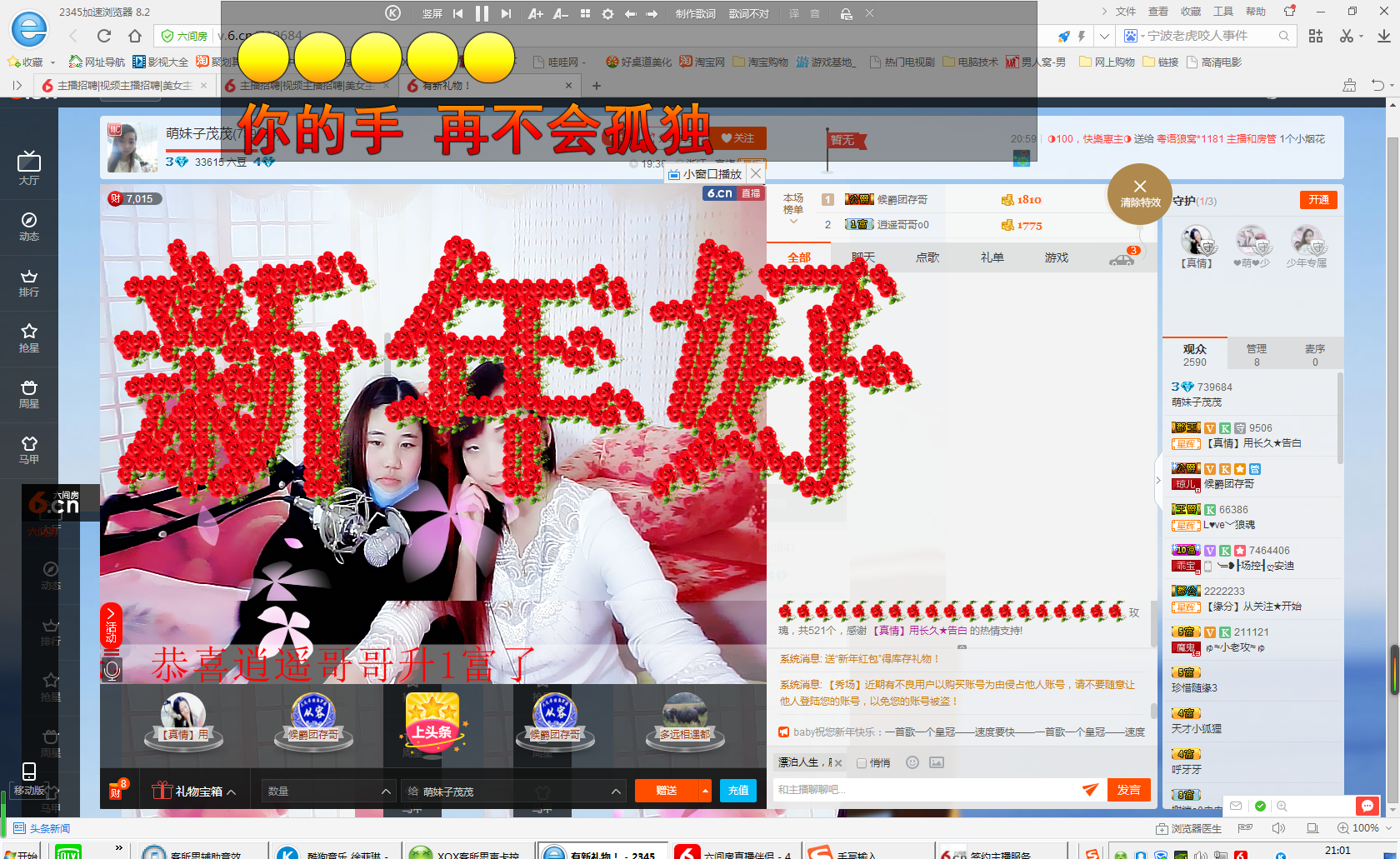Open the 数量 quantity dropdown
1400x859 pixels.
pos(329,791)
